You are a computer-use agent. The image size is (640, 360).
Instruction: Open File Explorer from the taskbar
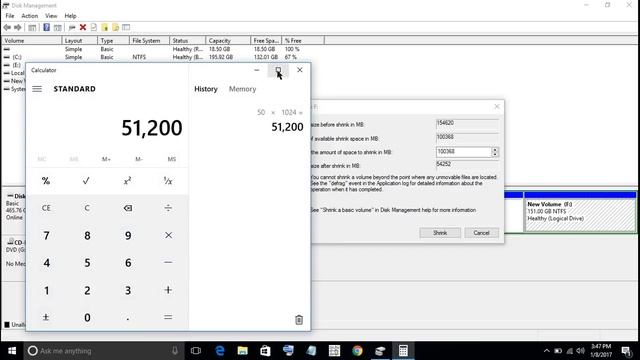point(242,351)
